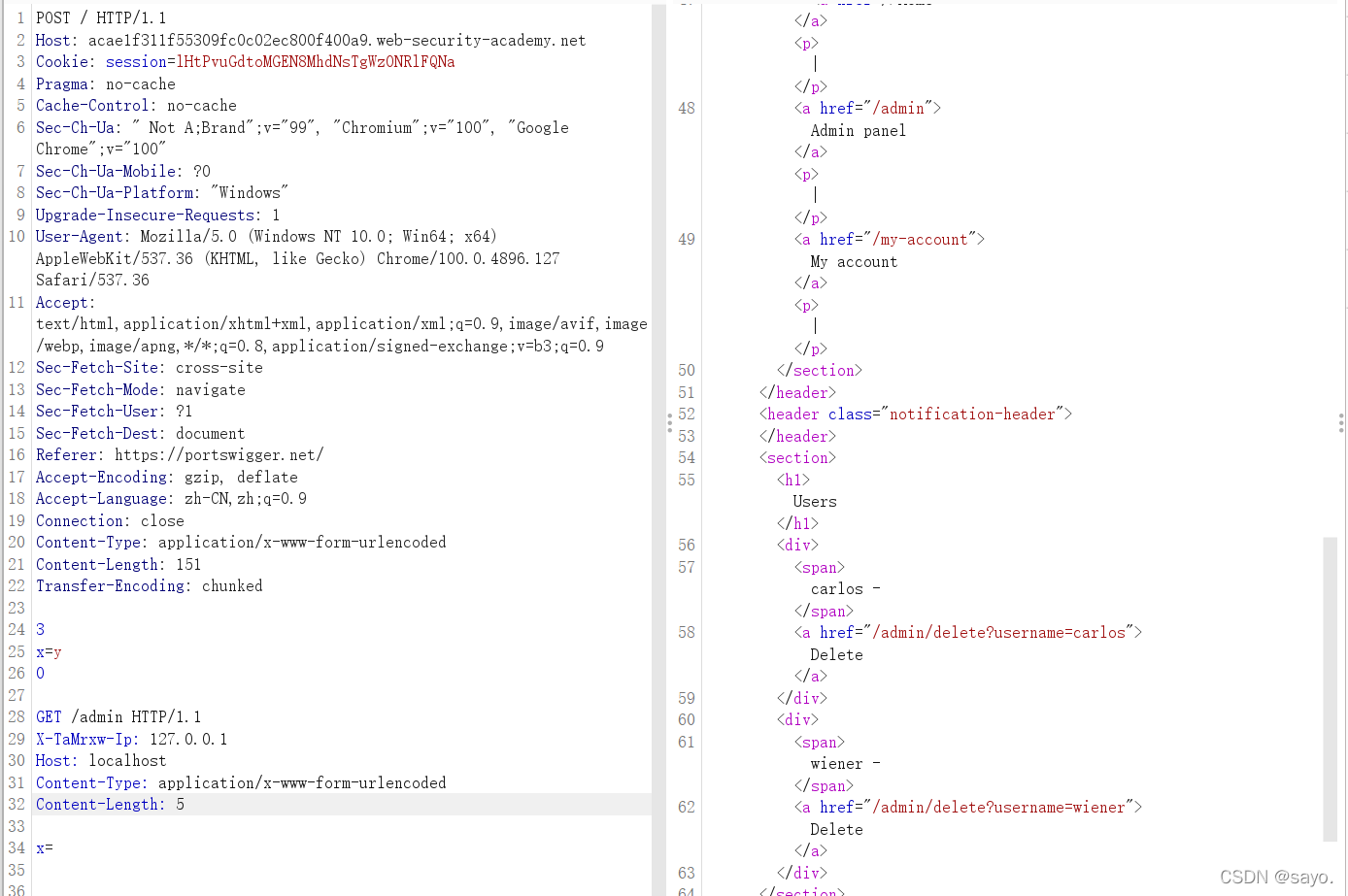1348x896 pixels.
Task: Click the '/admin/delete?username=carlos' href line
Action: [x=968, y=632]
